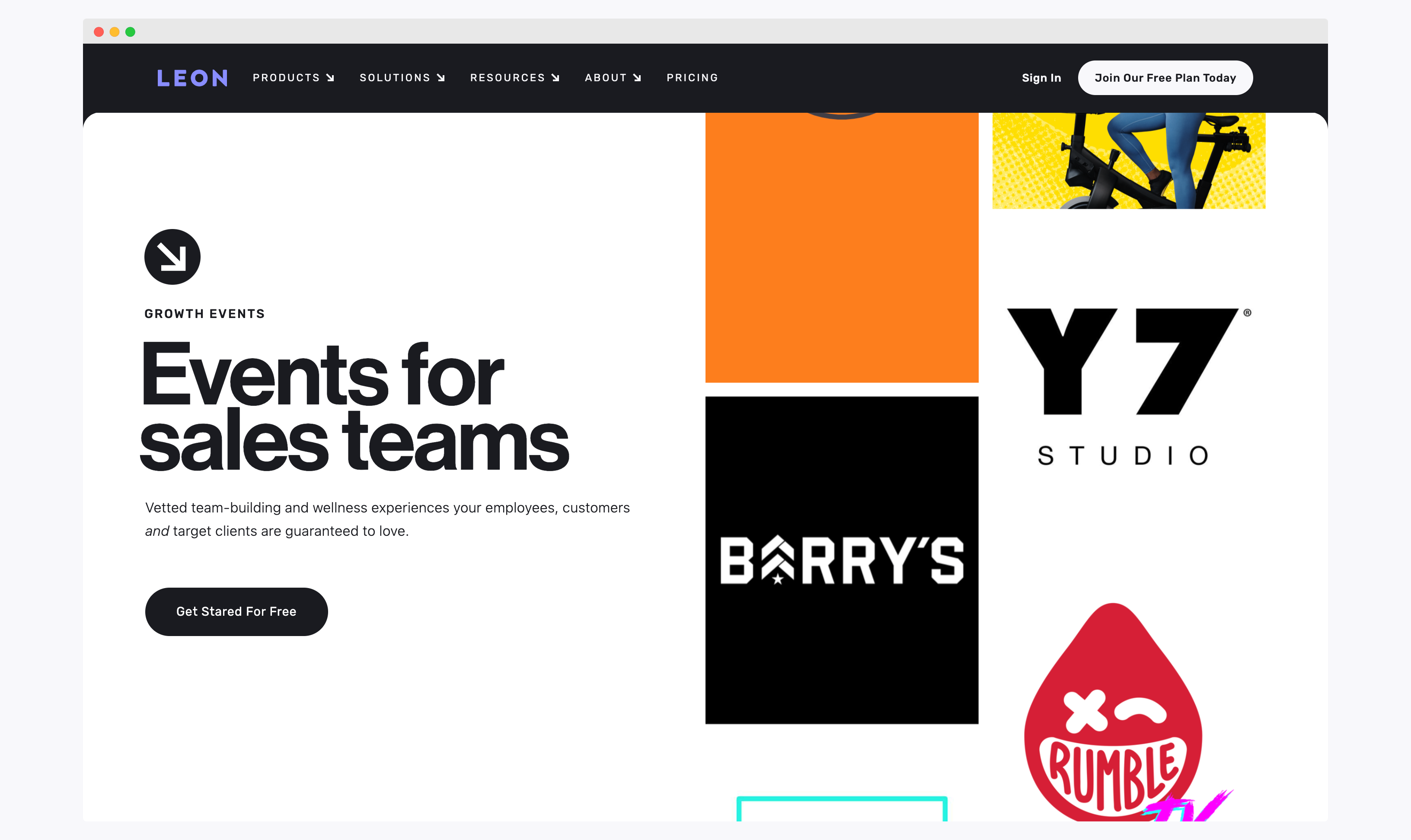Image resolution: width=1411 pixels, height=840 pixels.
Task: Click the teal-outlined tile at bottom
Action: click(x=841, y=808)
